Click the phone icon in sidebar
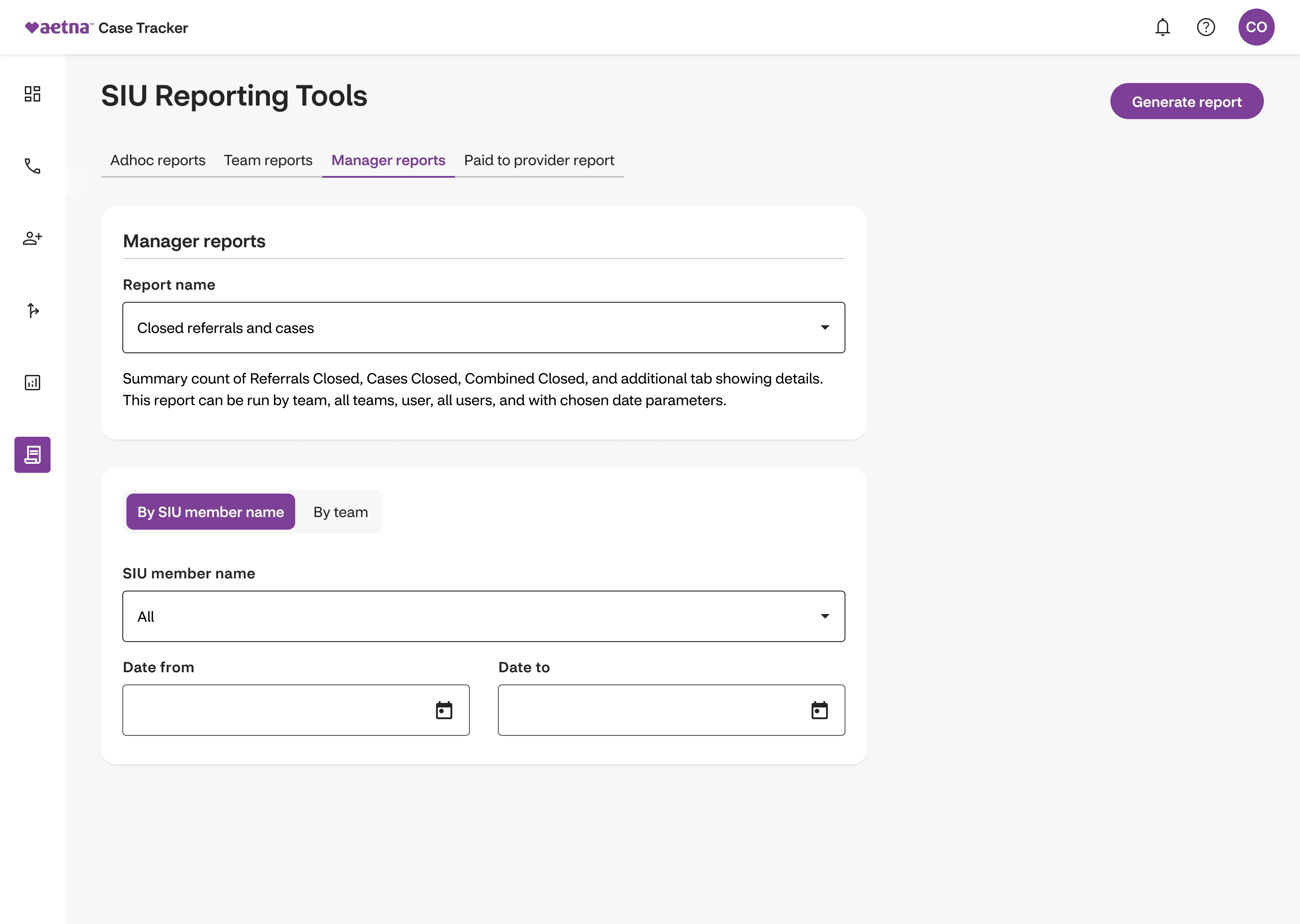 click(x=32, y=166)
